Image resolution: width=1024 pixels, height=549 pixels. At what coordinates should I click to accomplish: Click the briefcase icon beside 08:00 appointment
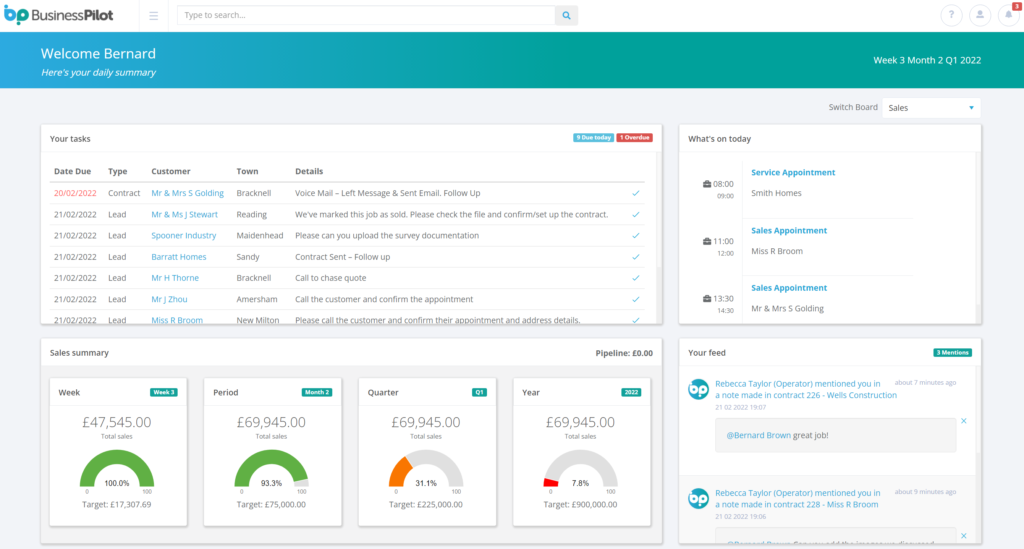(x=707, y=184)
